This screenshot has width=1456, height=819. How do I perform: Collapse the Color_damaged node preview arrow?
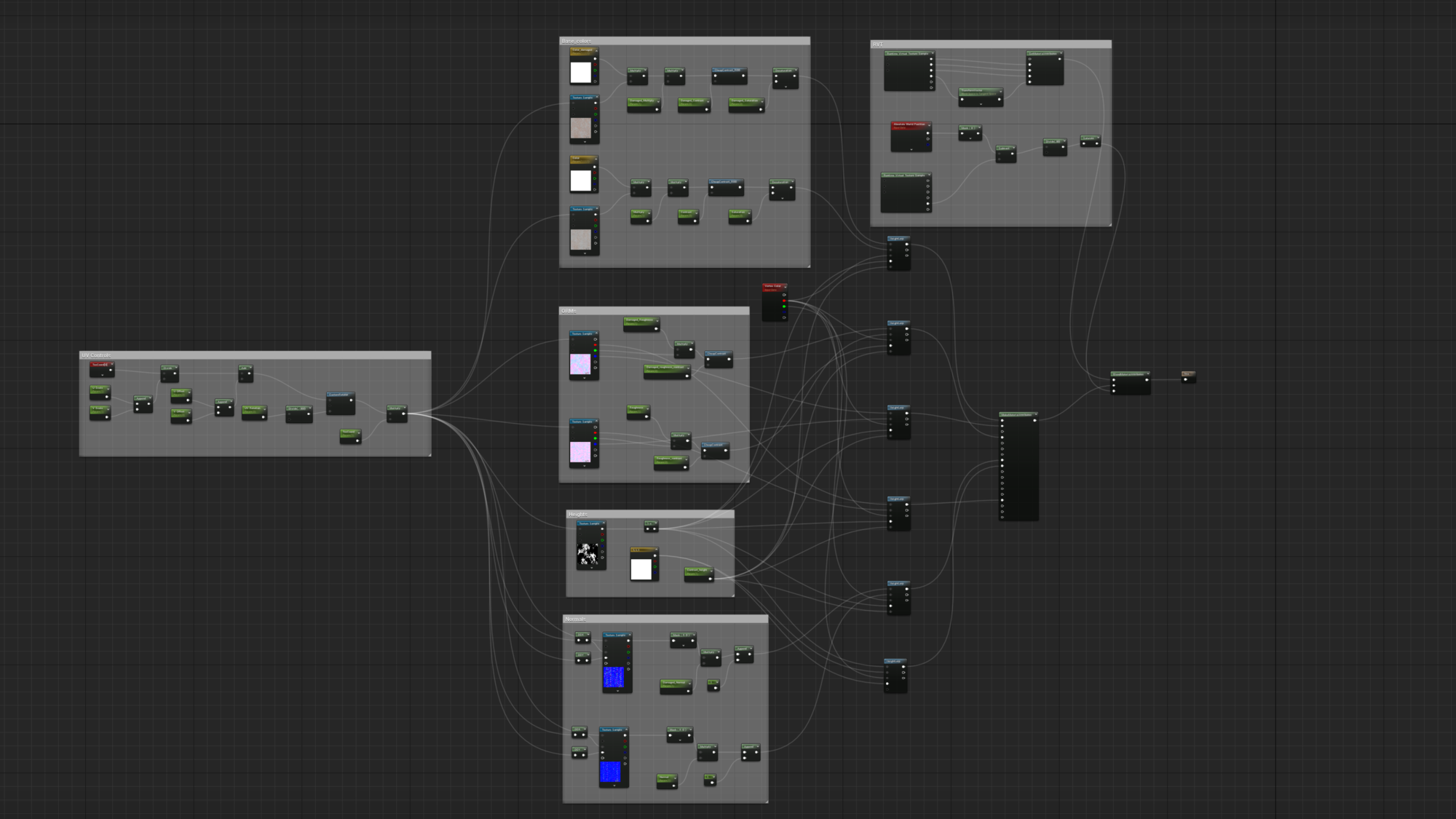click(x=596, y=51)
